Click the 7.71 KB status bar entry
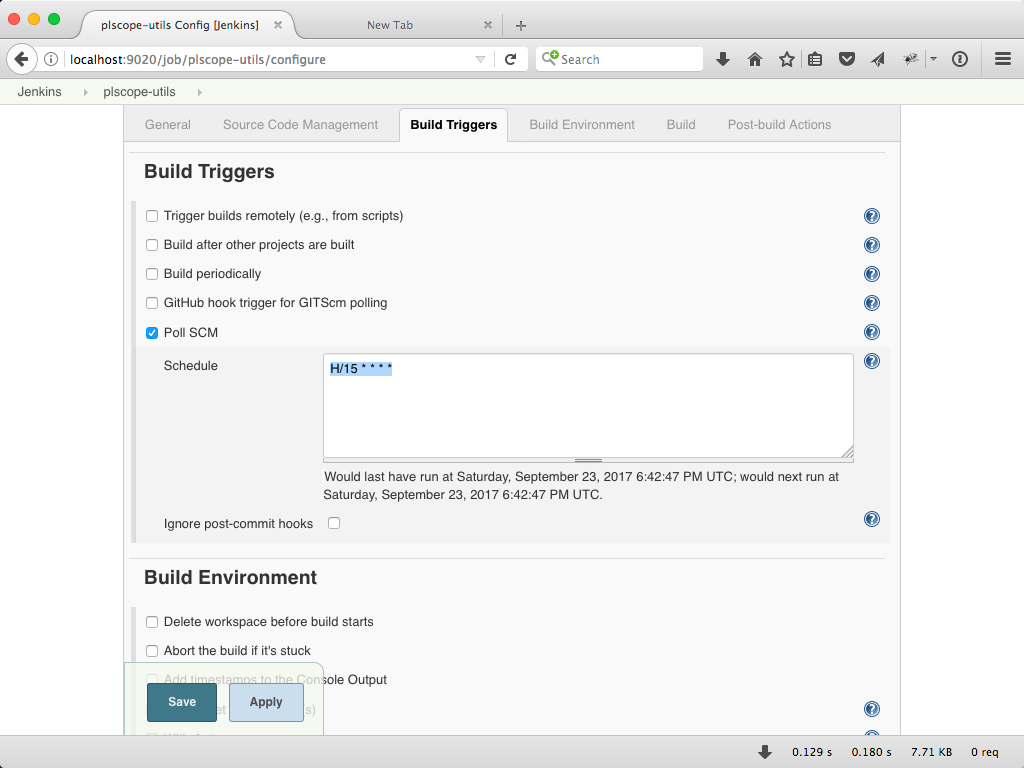 (931, 752)
